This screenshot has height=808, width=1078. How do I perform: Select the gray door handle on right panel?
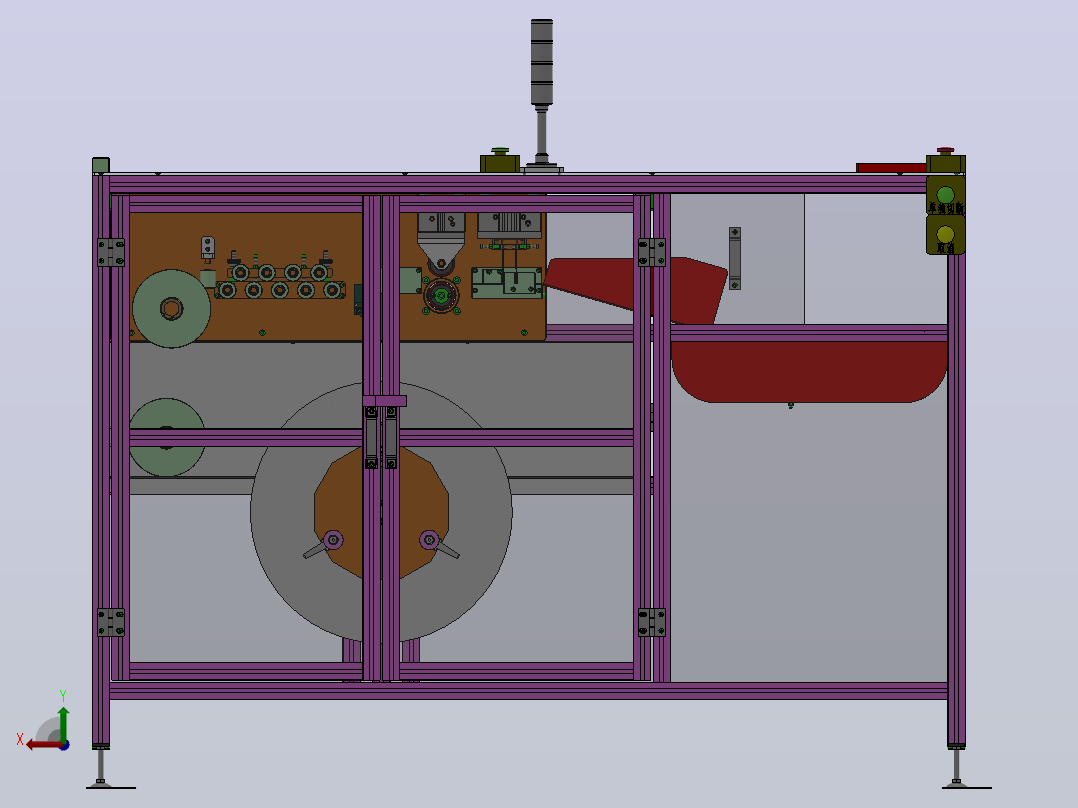click(x=735, y=259)
